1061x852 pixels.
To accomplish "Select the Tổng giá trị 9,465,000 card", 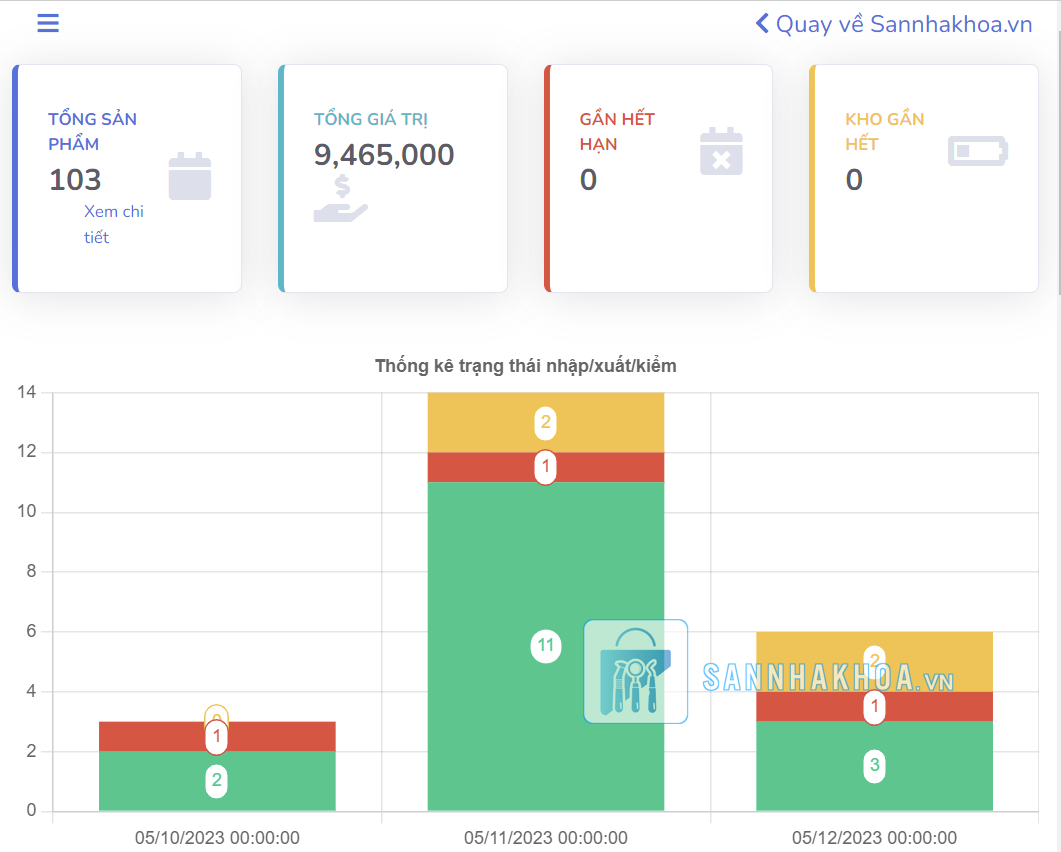I will (x=392, y=179).
